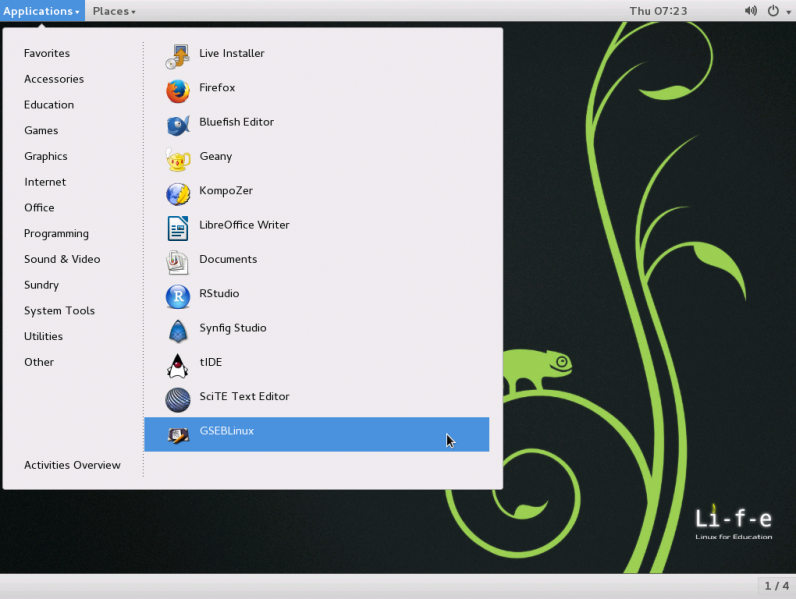
Task: Click the clock showing Thu 07:23
Action: pos(658,11)
